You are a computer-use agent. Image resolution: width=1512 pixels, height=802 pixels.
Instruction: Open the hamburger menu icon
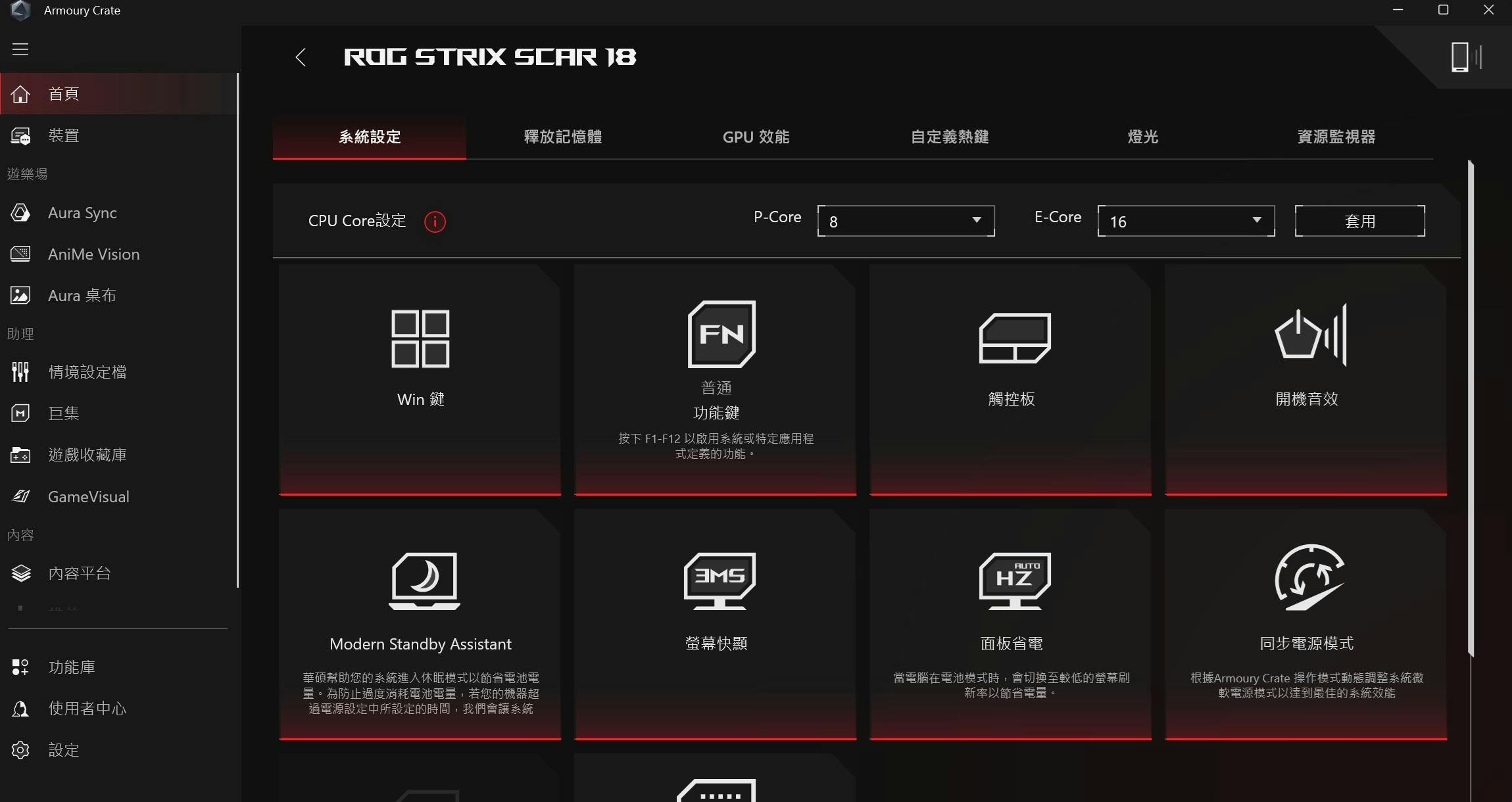pos(20,49)
